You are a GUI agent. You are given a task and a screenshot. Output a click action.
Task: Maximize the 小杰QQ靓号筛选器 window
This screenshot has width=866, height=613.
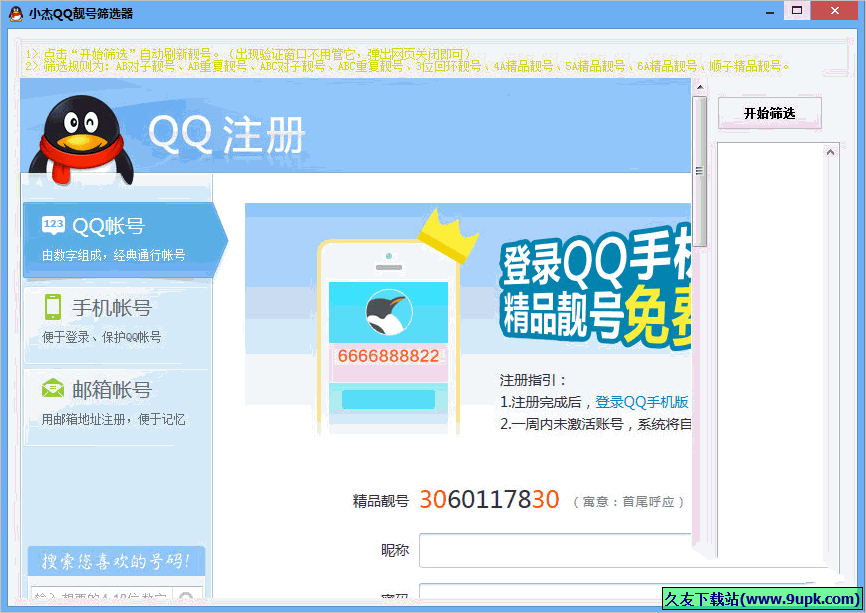click(x=796, y=10)
